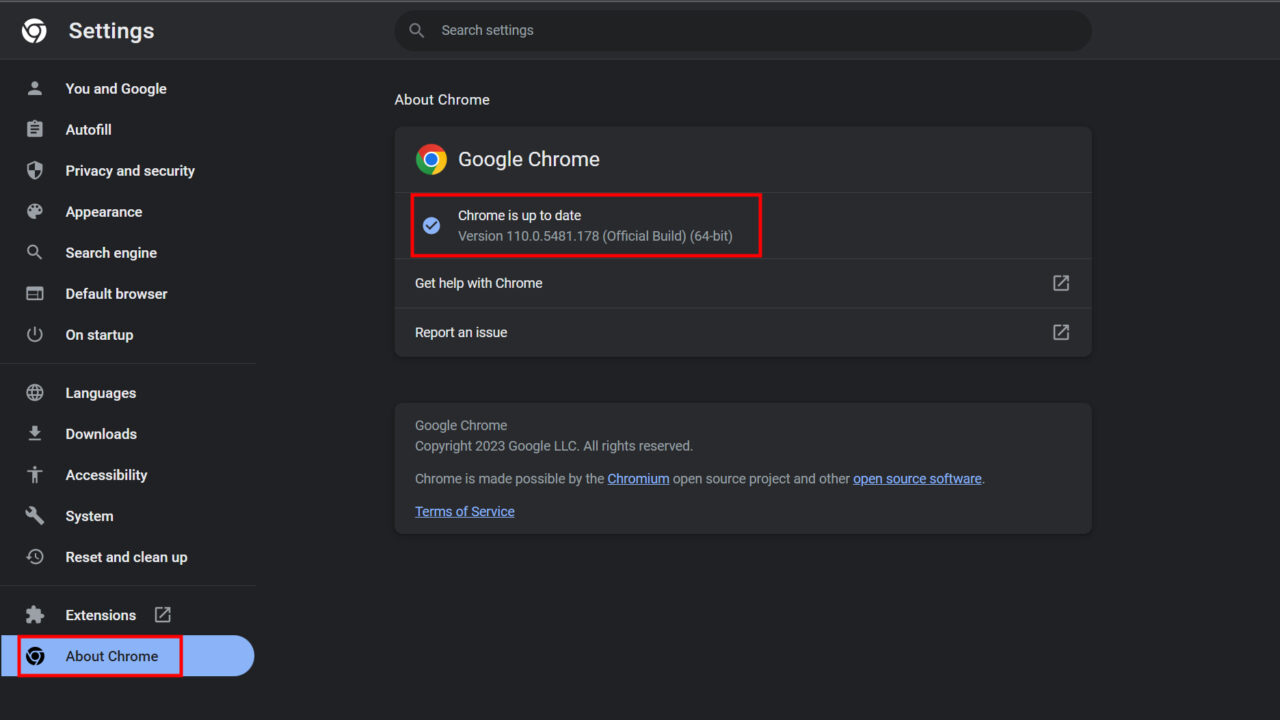Open the Chromium project link
Image resolution: width=1280 pixels, height=720 pixels.
coord(638,478)
